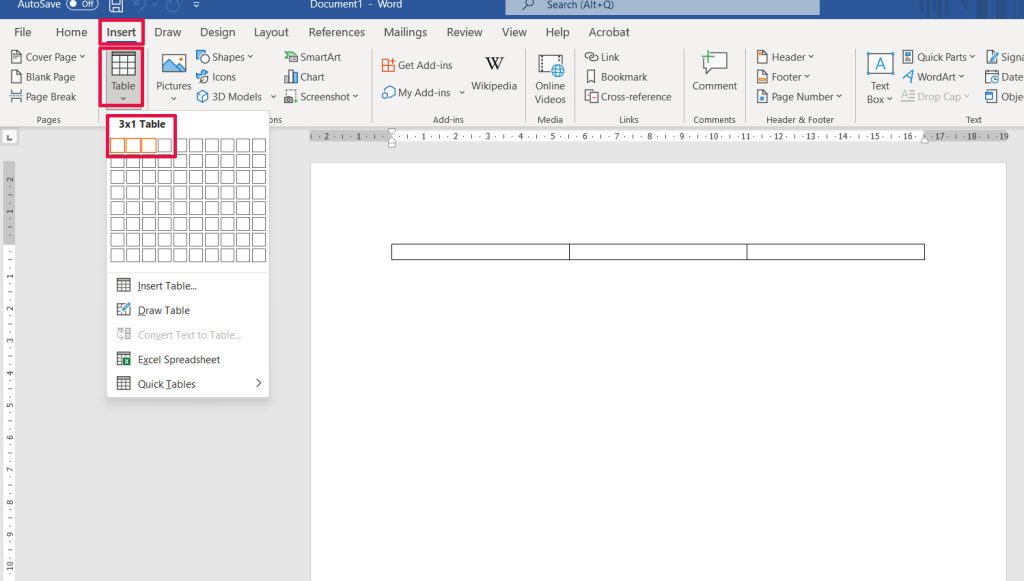Click in the Search (Alt+Q) box

point(662,6)
